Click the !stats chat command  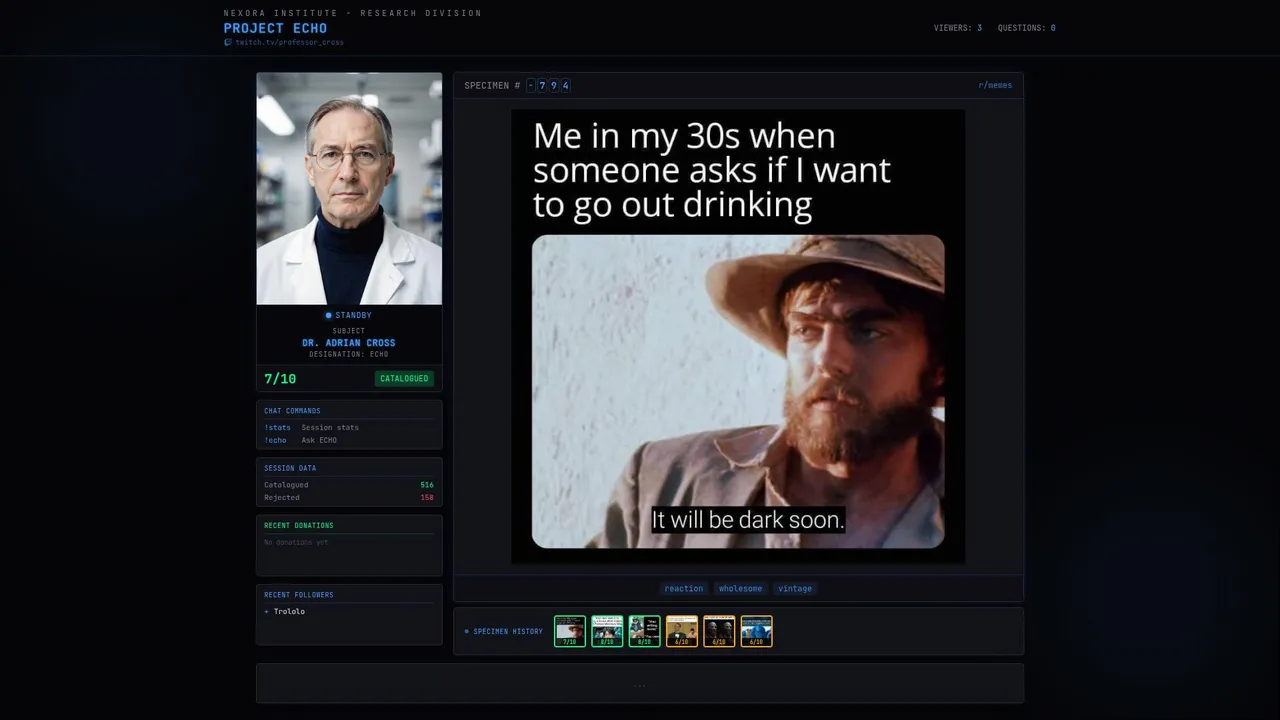[x=277, y=427]
